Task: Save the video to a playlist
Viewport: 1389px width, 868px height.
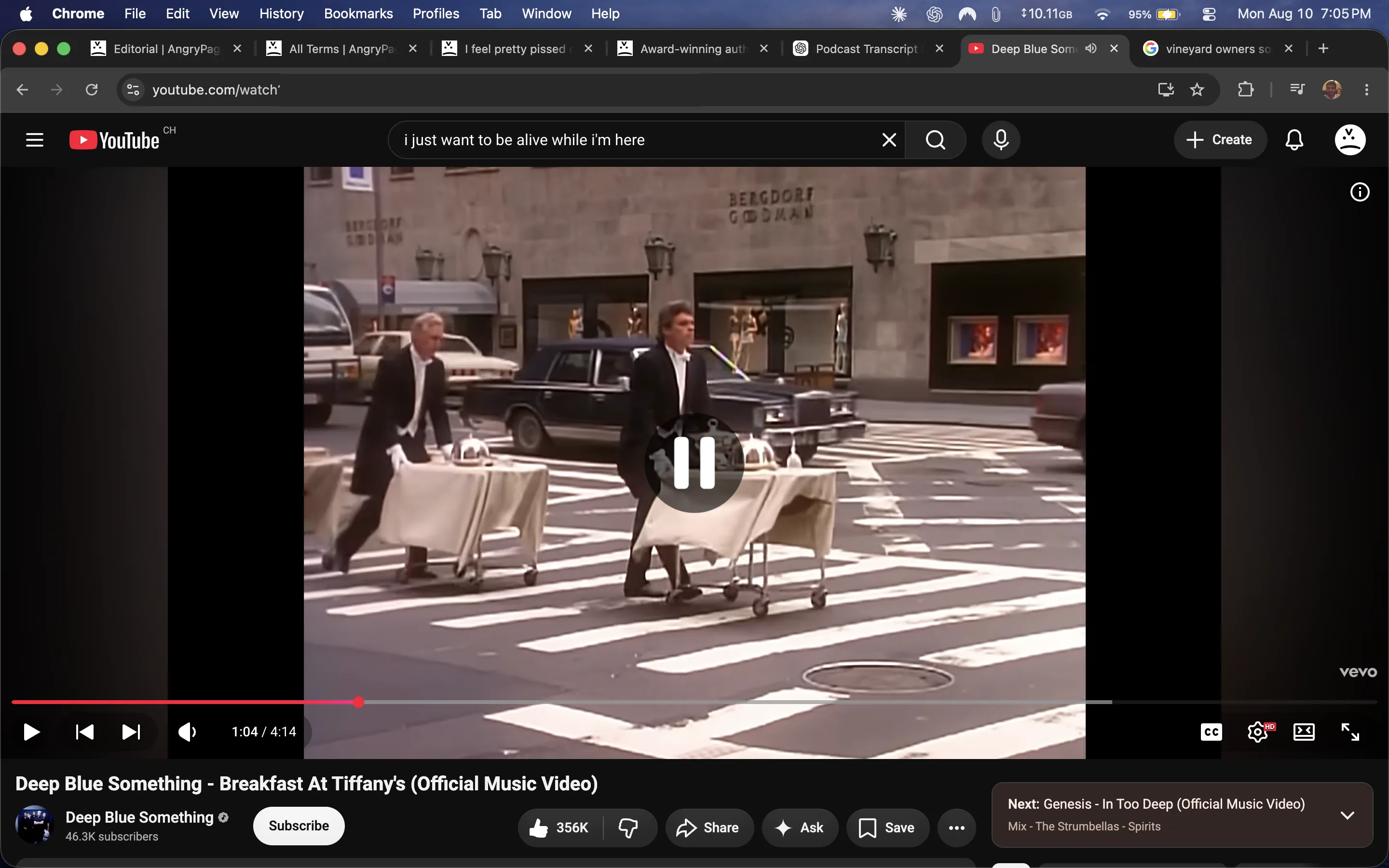Action: [887, 828]
